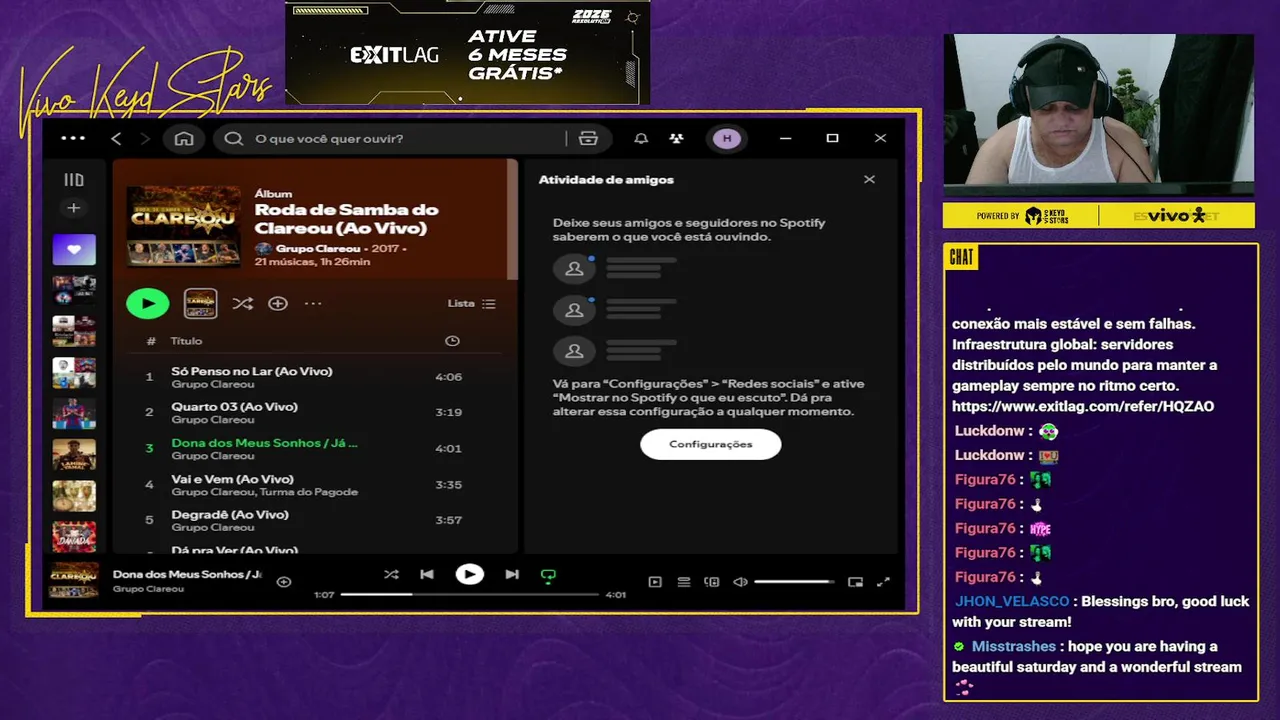Click the ExitLag banner ad
The height and width of the screenshot is (720, 1280).
pos(468,53)
